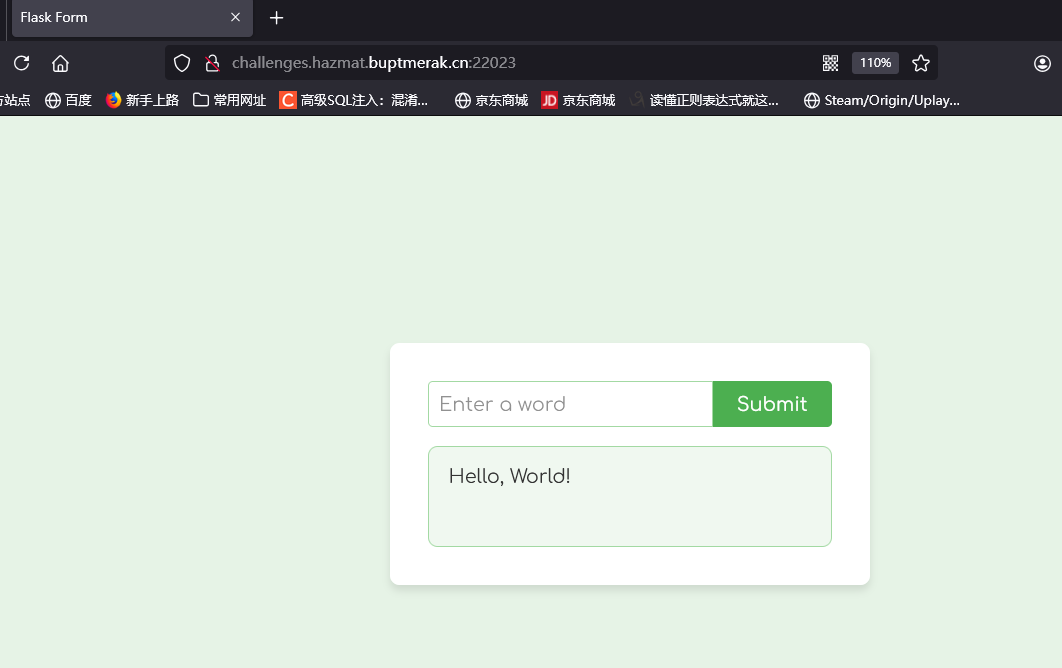Open the 百度 bookmark

(68, 100)
